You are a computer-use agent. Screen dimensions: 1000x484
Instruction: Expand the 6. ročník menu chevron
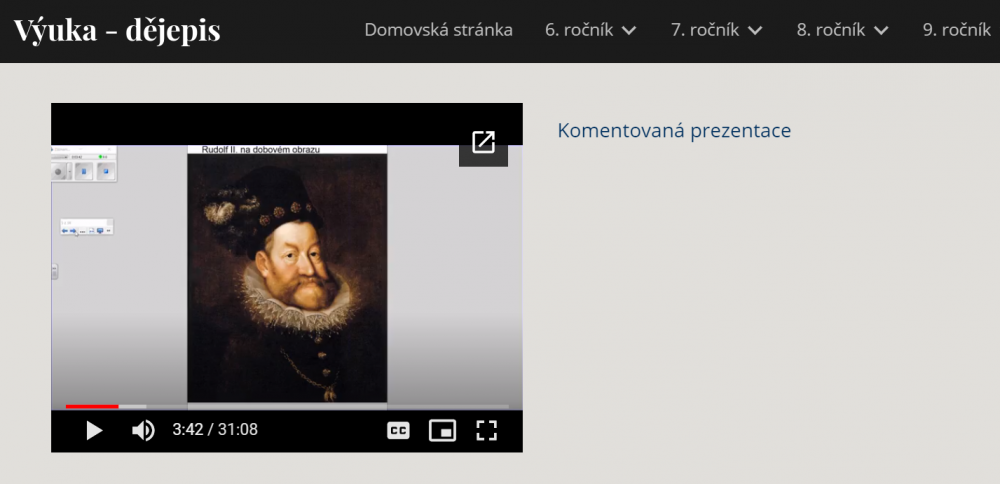pyautogui.click(x=629, y=30)
